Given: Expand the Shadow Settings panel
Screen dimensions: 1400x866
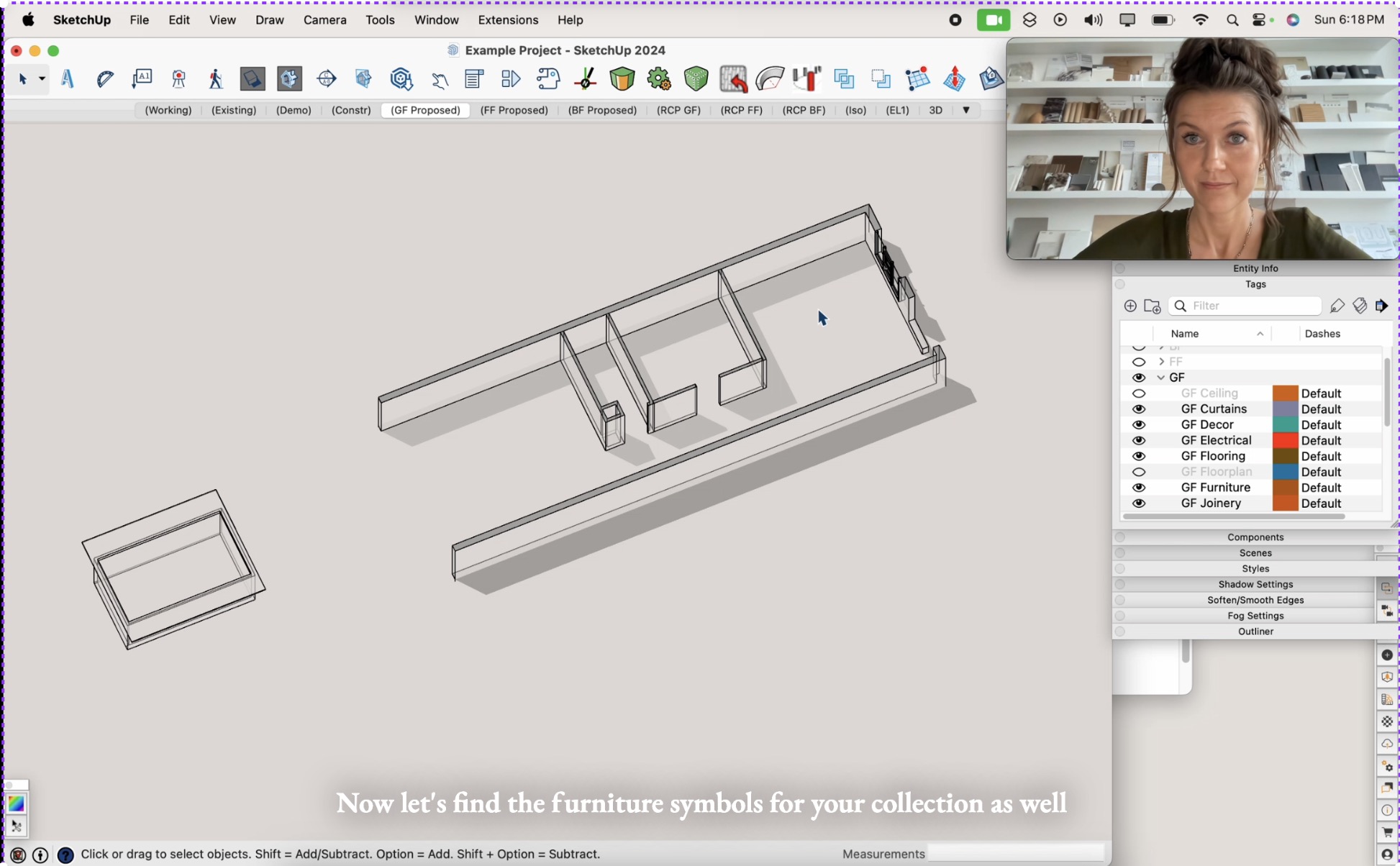Looking at the screenshot, I should click(x=1255, y=584).
